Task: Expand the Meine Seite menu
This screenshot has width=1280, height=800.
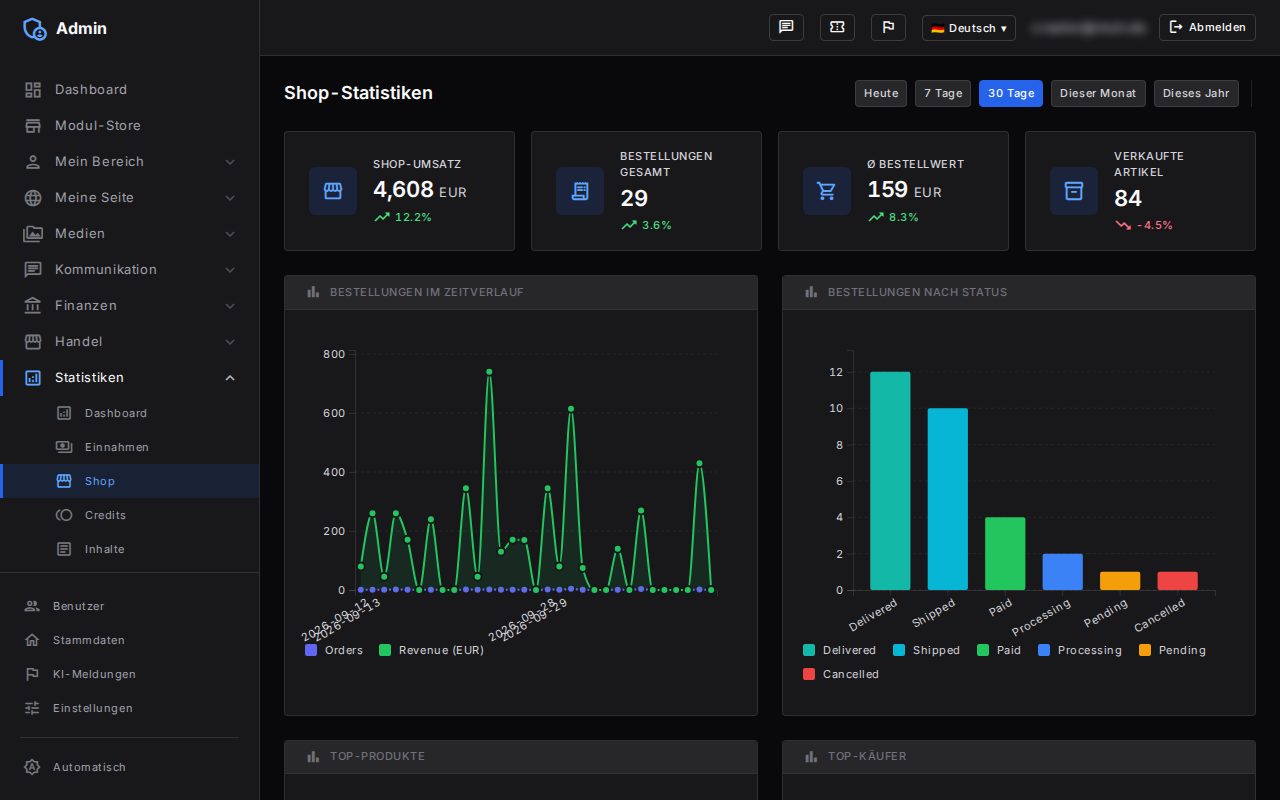Action: click(130, 197)
